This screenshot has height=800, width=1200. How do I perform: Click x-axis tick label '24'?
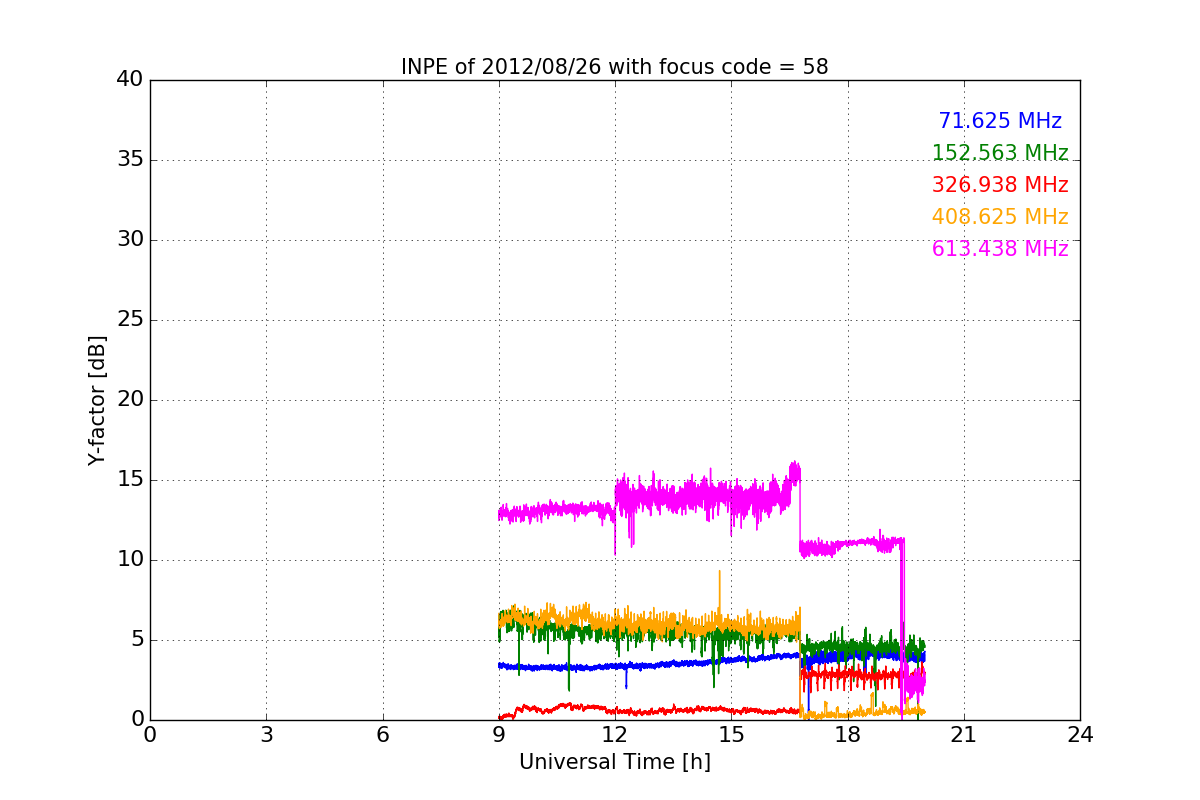(1080, 735)
